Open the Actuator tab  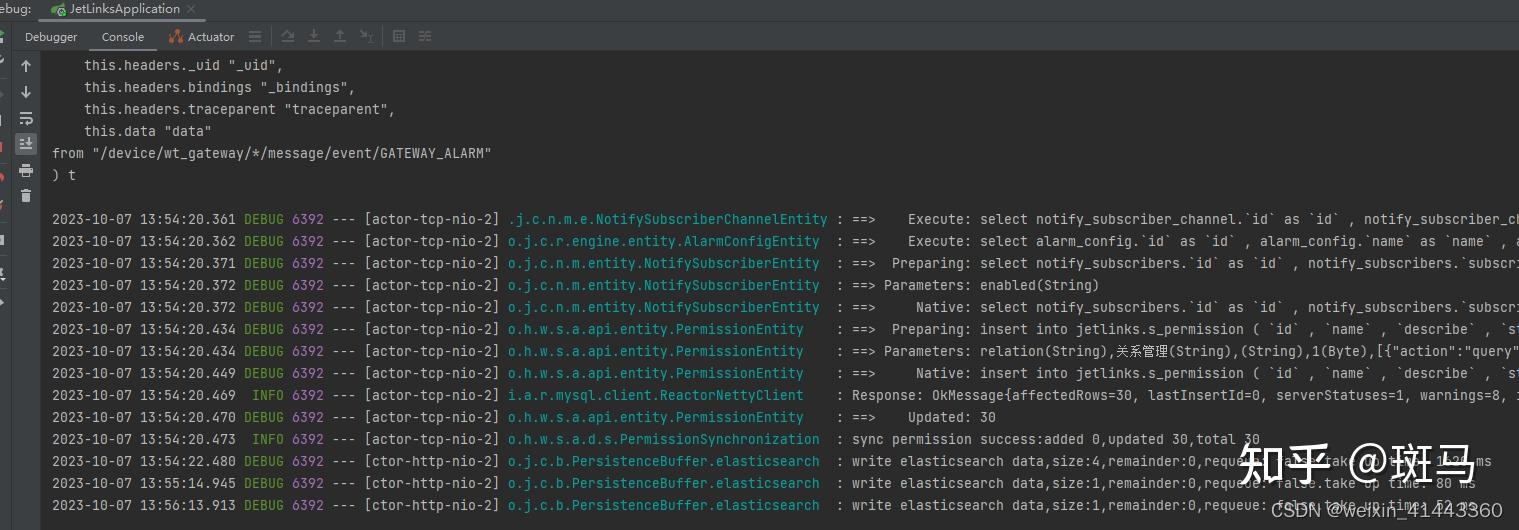201,37
